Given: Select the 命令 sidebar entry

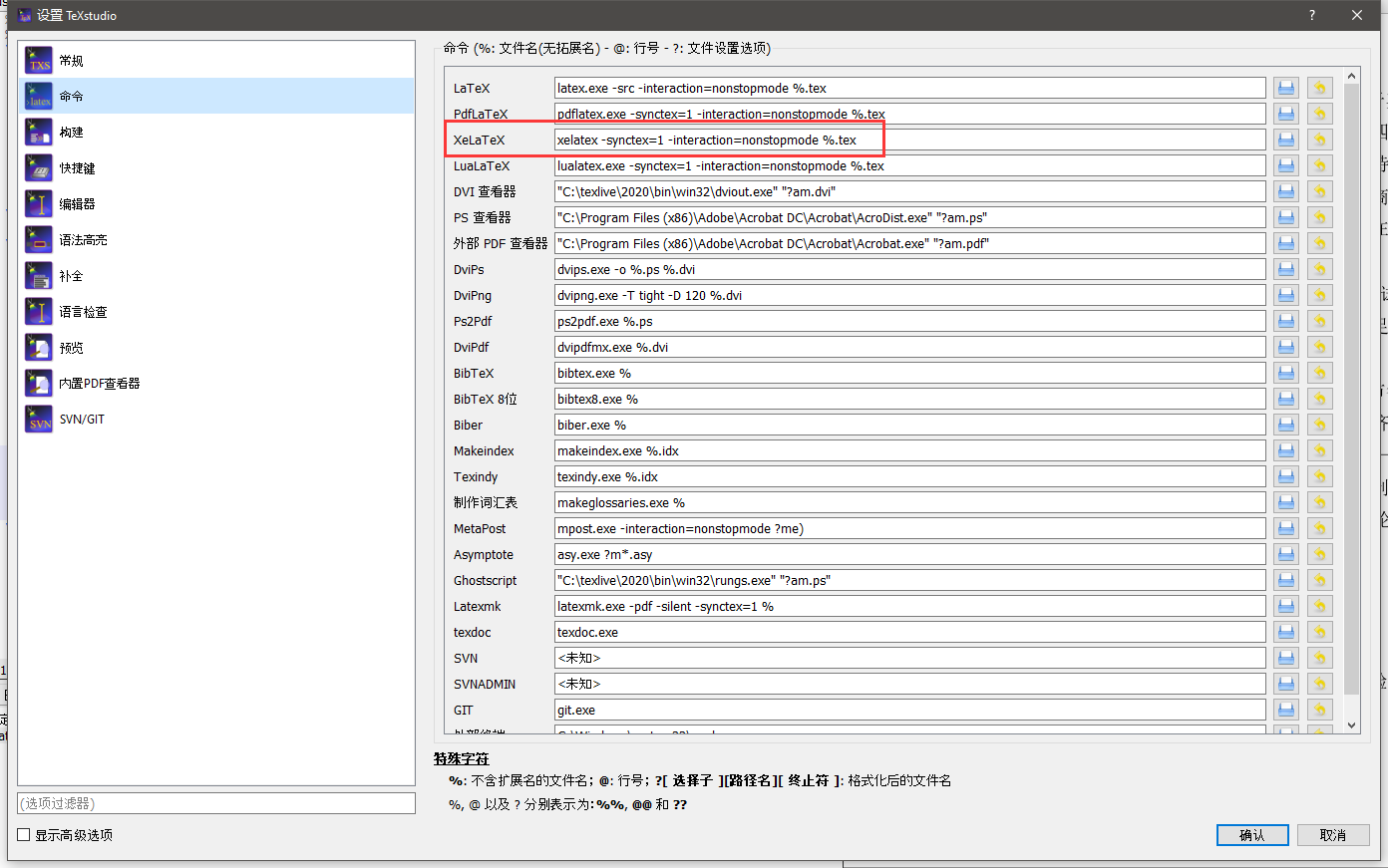Looking at the screenshot, I should coord(70,96).
